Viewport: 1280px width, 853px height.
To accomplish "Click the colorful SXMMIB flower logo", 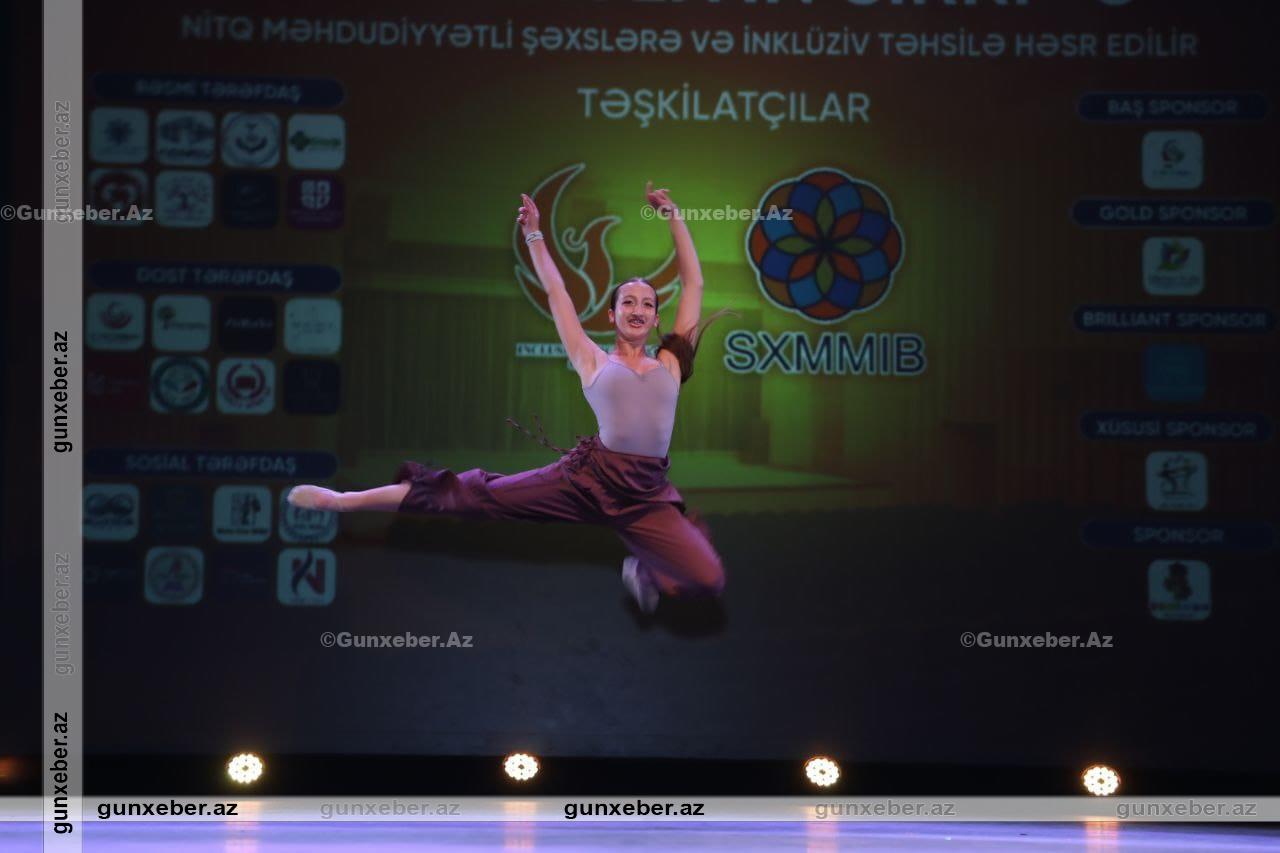I will coord(824,244).
